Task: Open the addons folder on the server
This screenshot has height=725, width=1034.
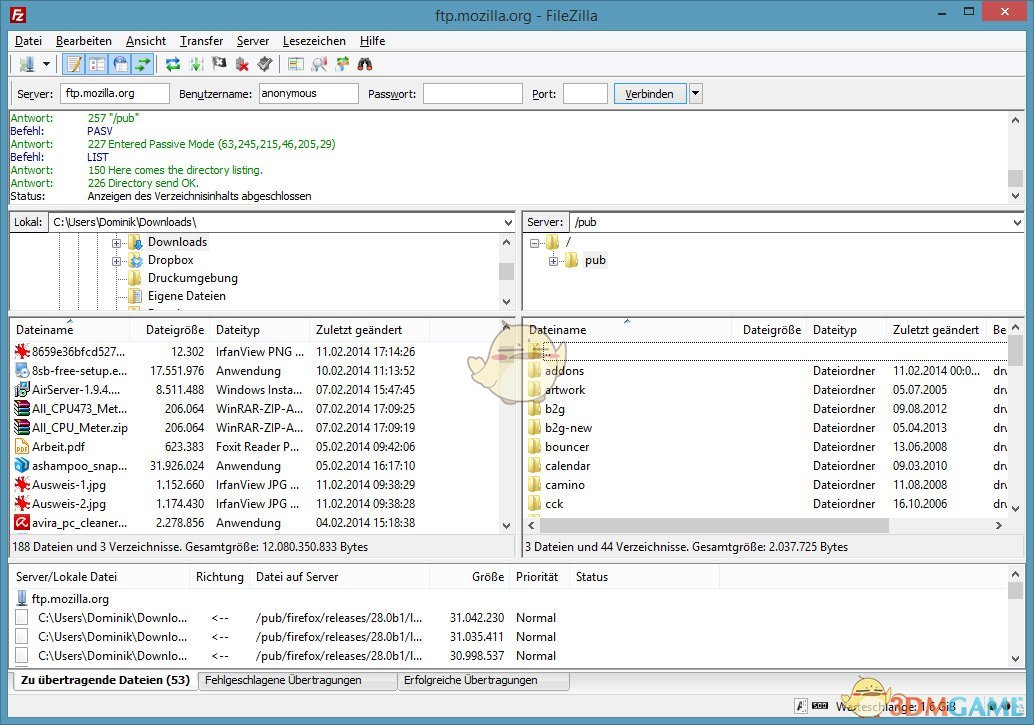Action: pos(567,370)
